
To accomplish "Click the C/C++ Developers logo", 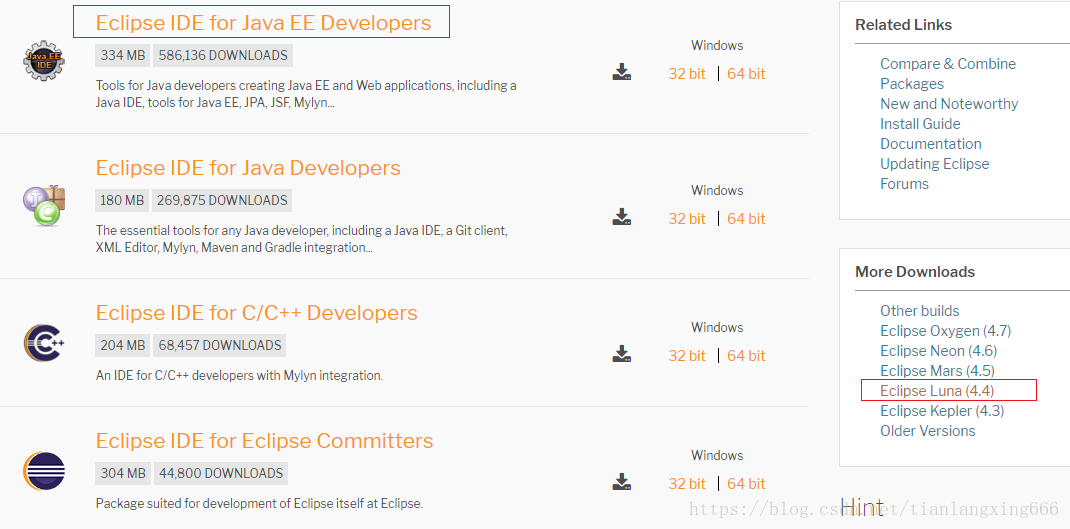I will (44, 342).
